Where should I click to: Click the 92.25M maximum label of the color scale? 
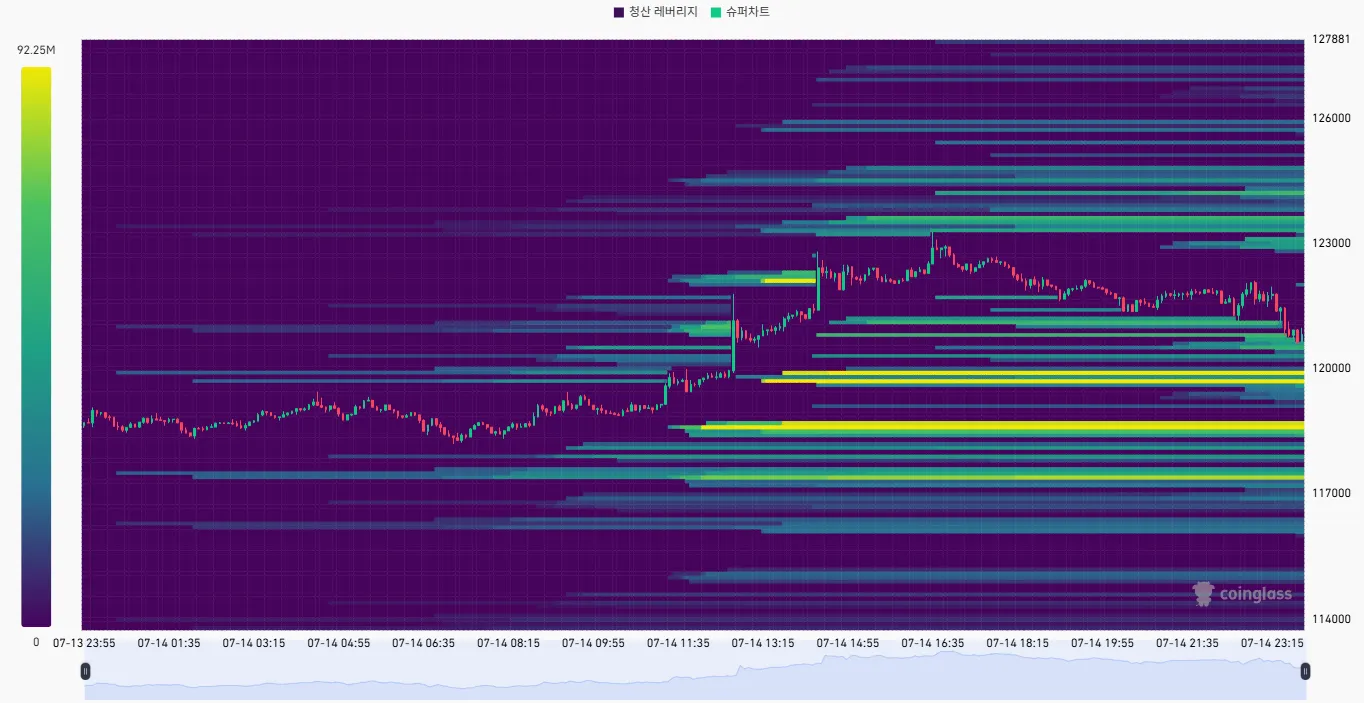tap(36, 50)
